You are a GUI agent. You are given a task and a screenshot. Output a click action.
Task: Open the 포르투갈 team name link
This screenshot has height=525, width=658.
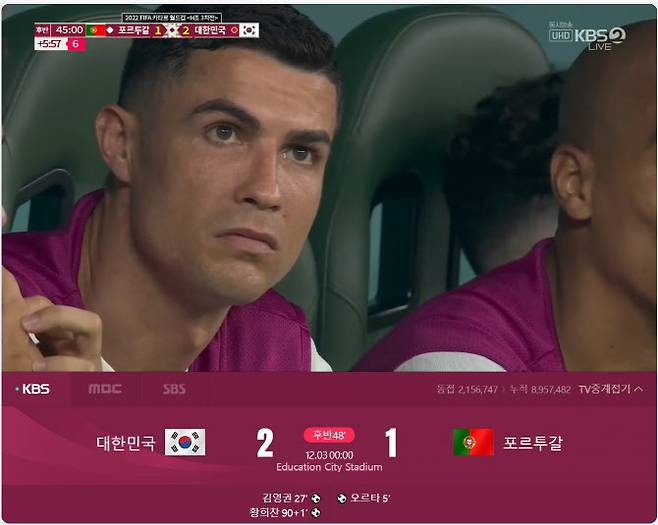click(x=533, y=443)
